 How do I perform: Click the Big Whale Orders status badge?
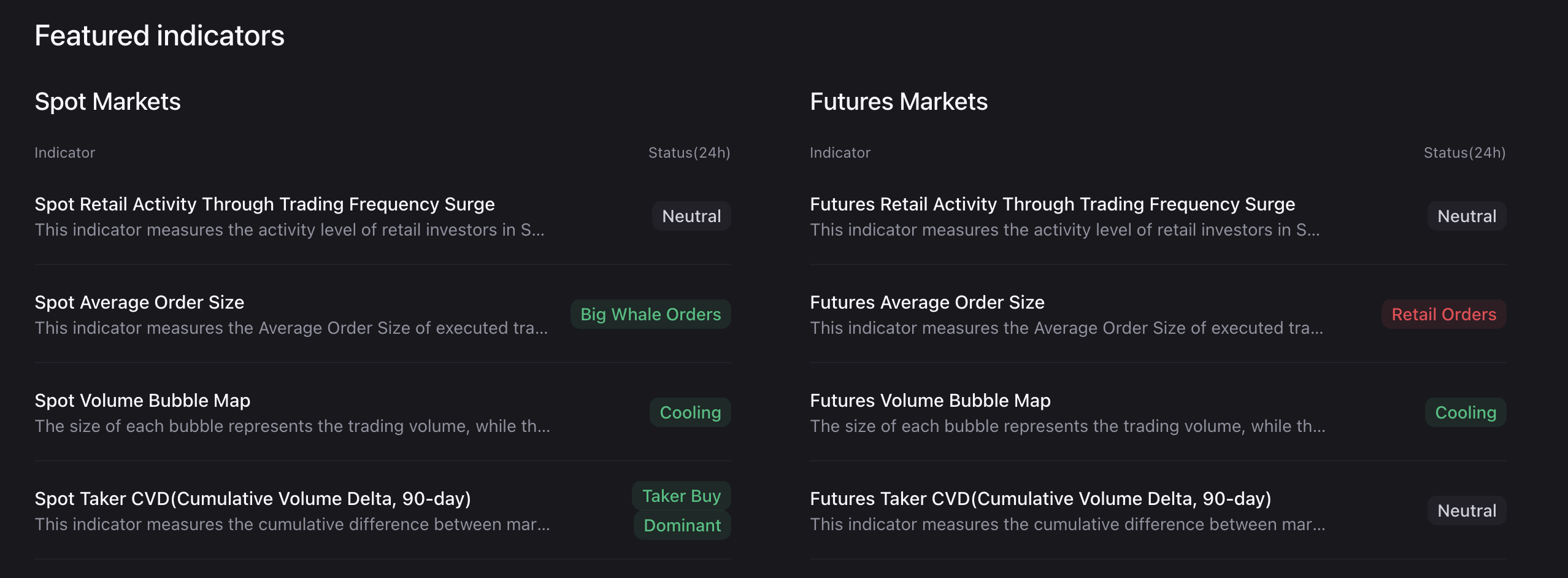click(x=650, y=314)
